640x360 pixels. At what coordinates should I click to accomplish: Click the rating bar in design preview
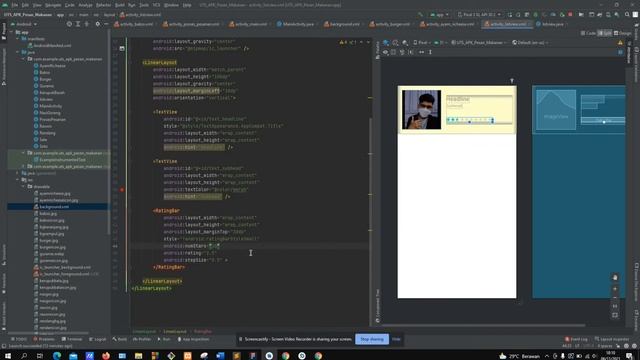tap(470, 120)
